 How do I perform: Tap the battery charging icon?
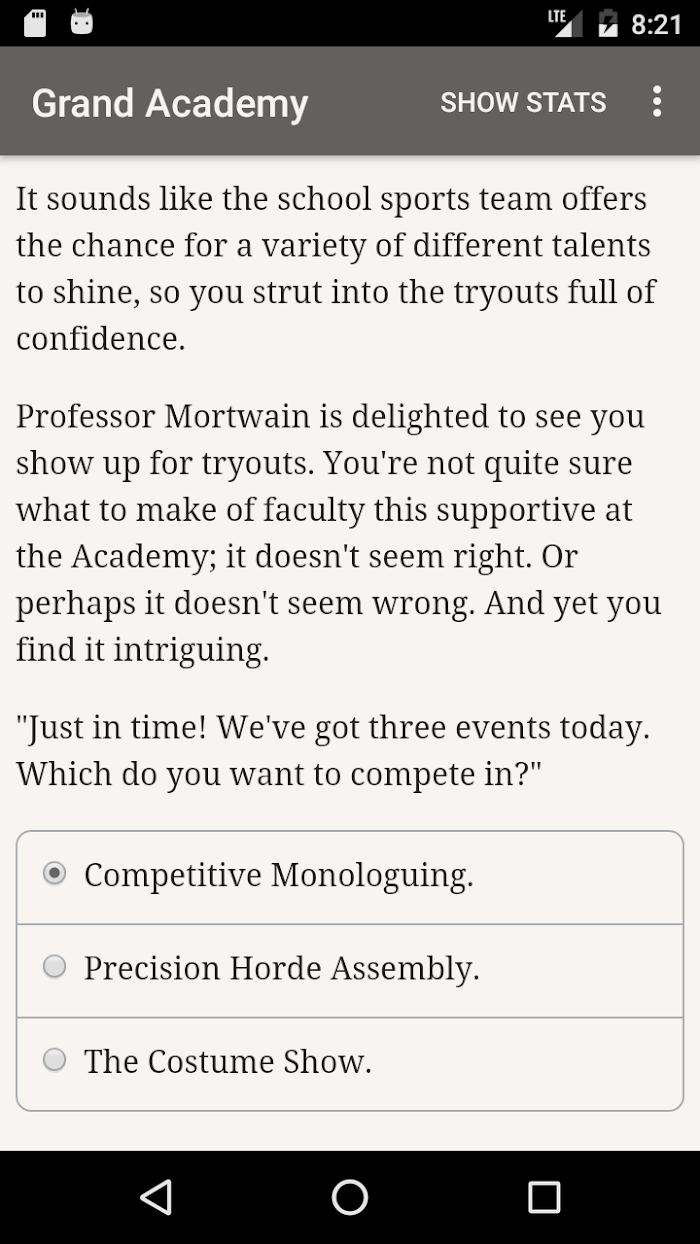click(608, 23)
